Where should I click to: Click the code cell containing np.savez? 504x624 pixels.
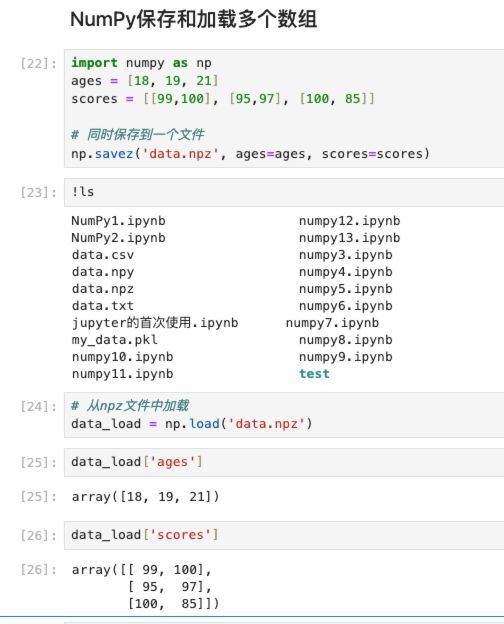[x=284, y=108]
